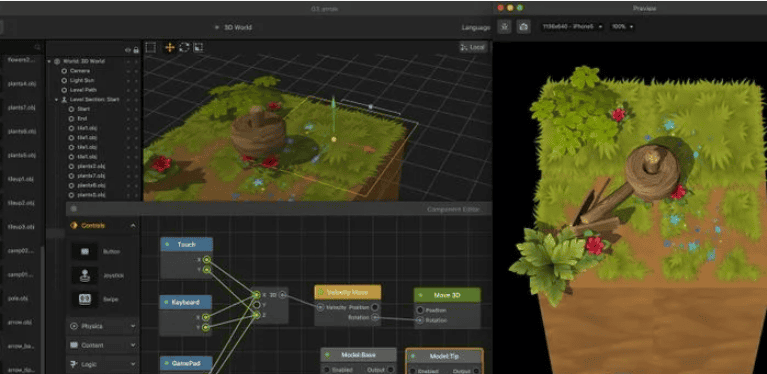Click the Physics category icon
This screenshot has width=767, height=374.
coord(74,326)
